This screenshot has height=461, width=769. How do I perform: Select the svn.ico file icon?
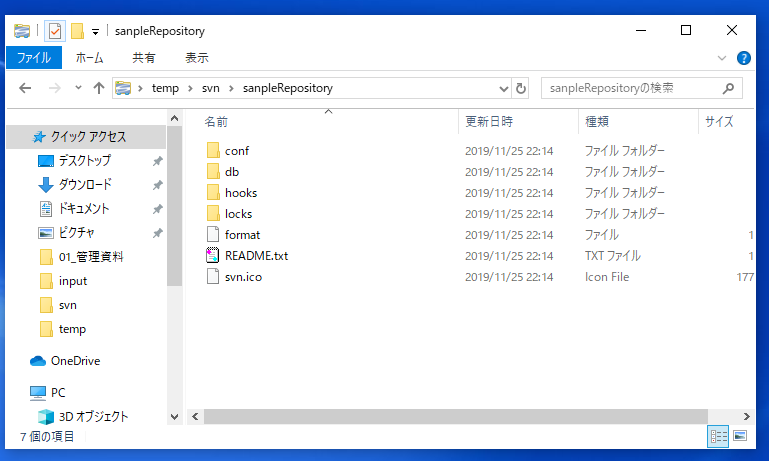[x=213, y=277]
